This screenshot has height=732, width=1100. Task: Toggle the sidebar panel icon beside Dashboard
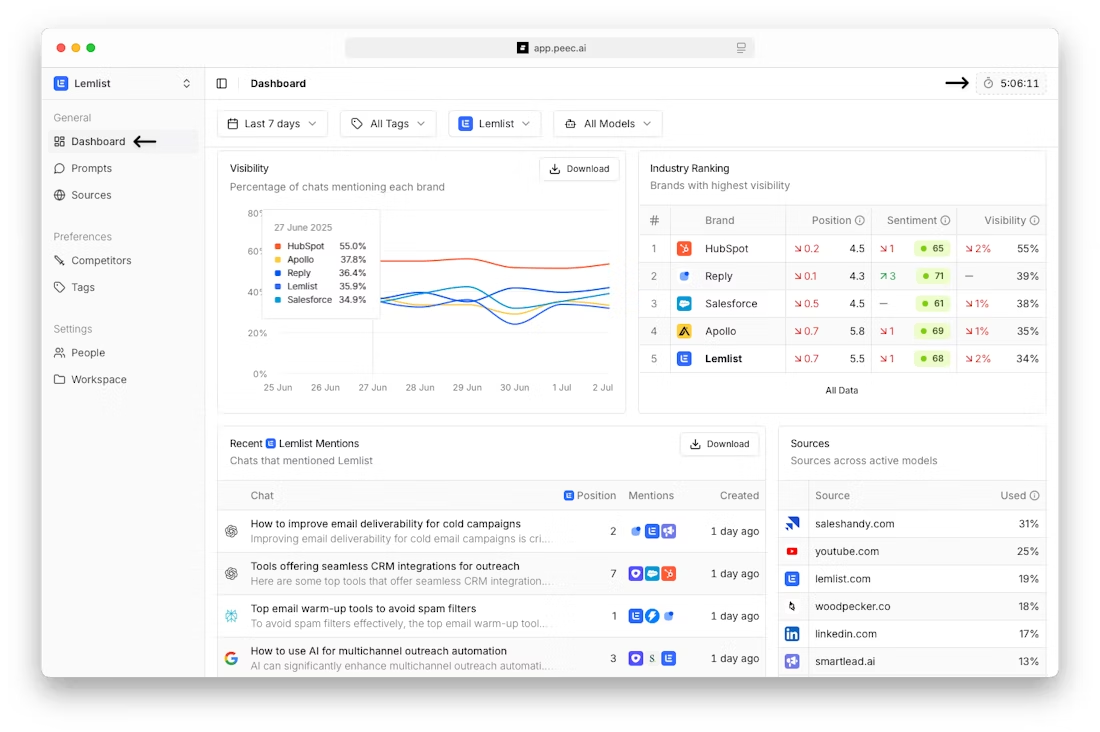coord(221,83)
